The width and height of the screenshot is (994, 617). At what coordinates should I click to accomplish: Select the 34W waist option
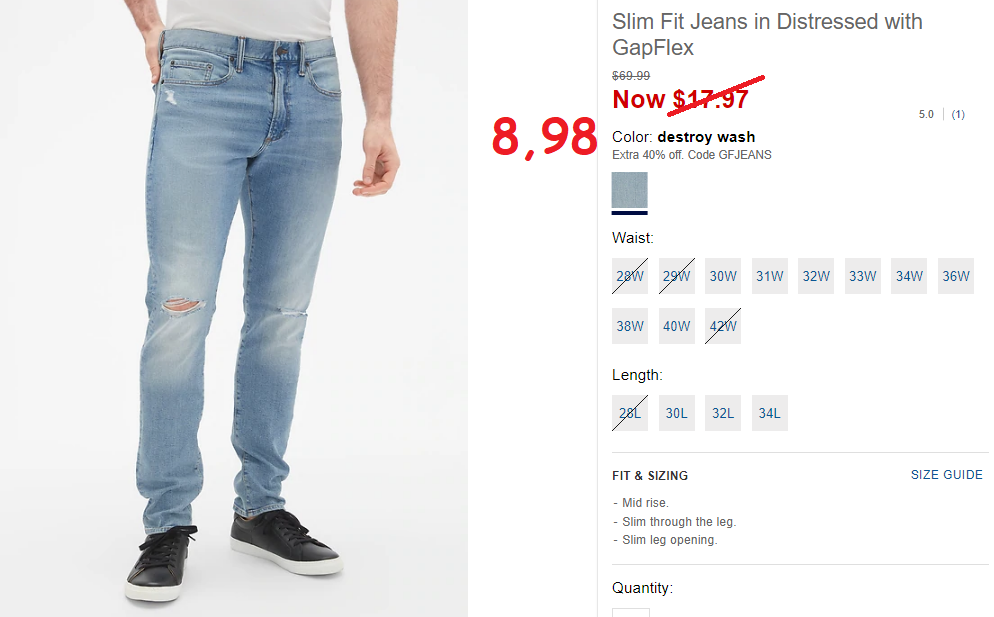pos(909,276)
